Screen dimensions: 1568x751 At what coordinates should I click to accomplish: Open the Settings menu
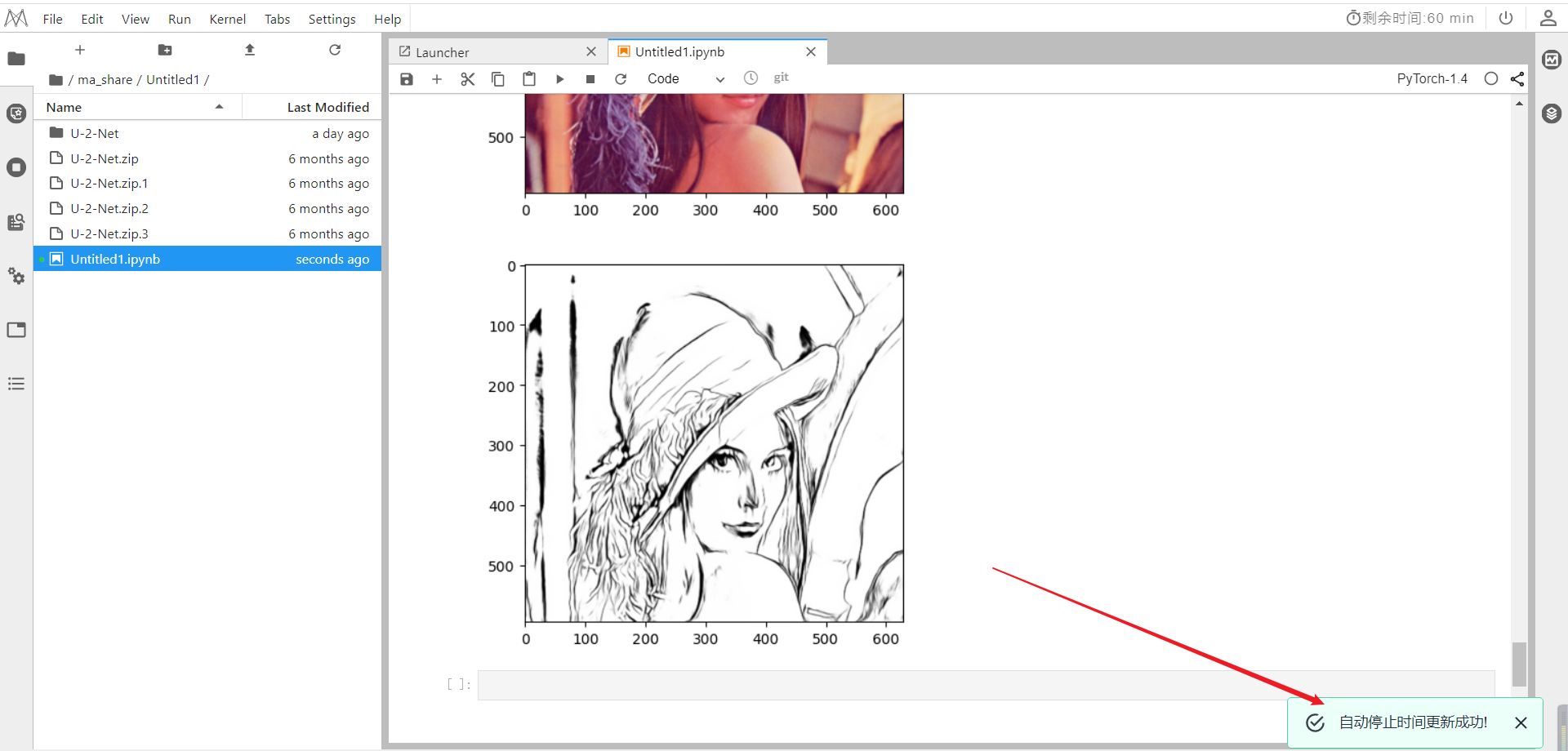[x=332, y=19]
